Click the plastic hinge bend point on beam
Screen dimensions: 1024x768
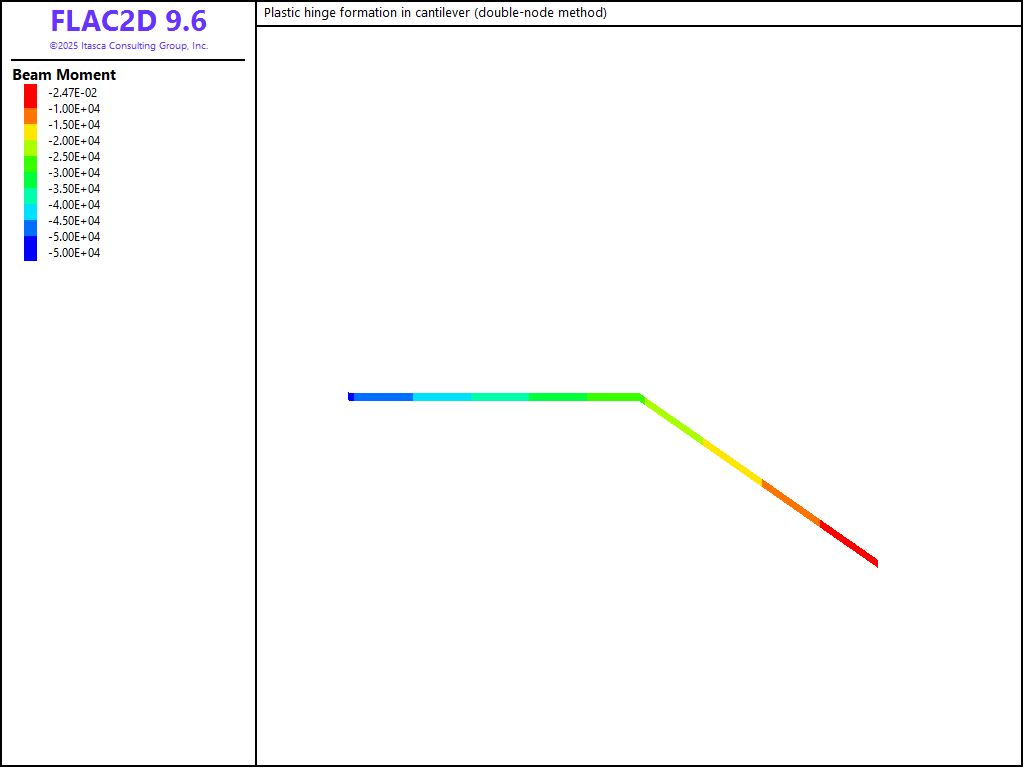[x=640, y=397]
